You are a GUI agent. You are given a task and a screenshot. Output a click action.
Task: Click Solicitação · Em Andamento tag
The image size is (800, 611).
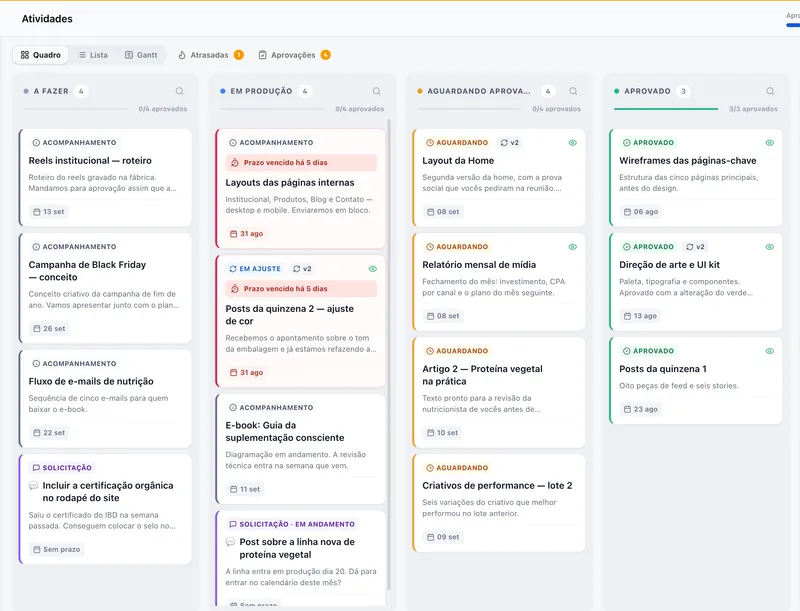(292, 524)
